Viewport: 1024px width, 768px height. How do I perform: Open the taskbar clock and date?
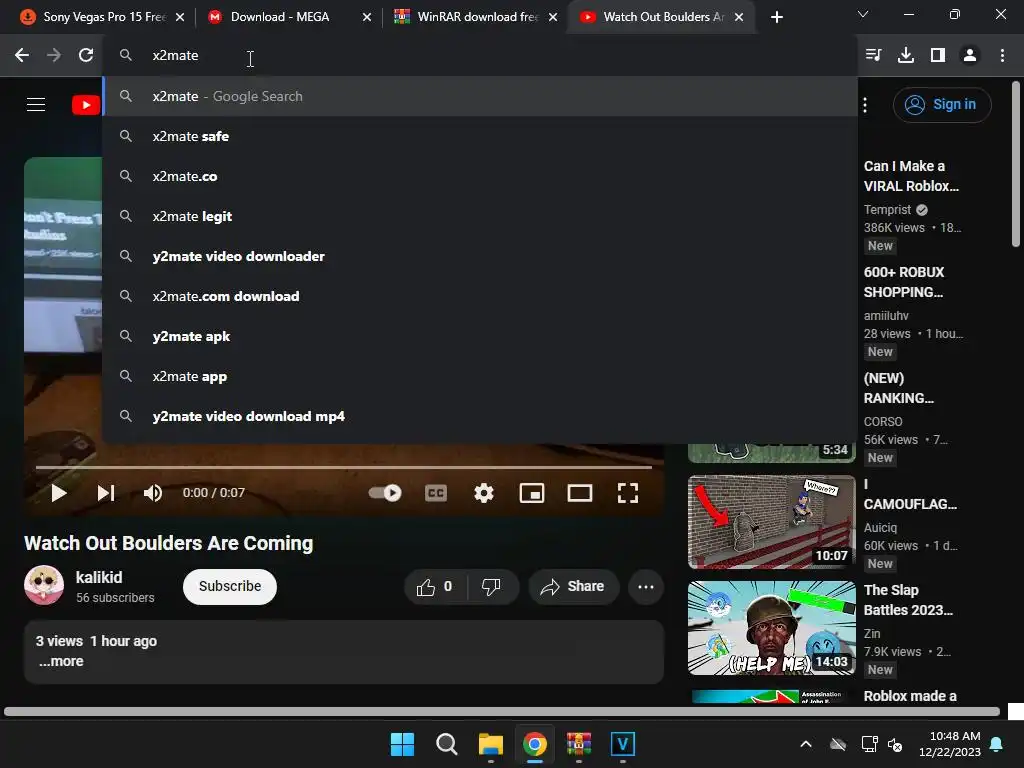tap(950, 744)
